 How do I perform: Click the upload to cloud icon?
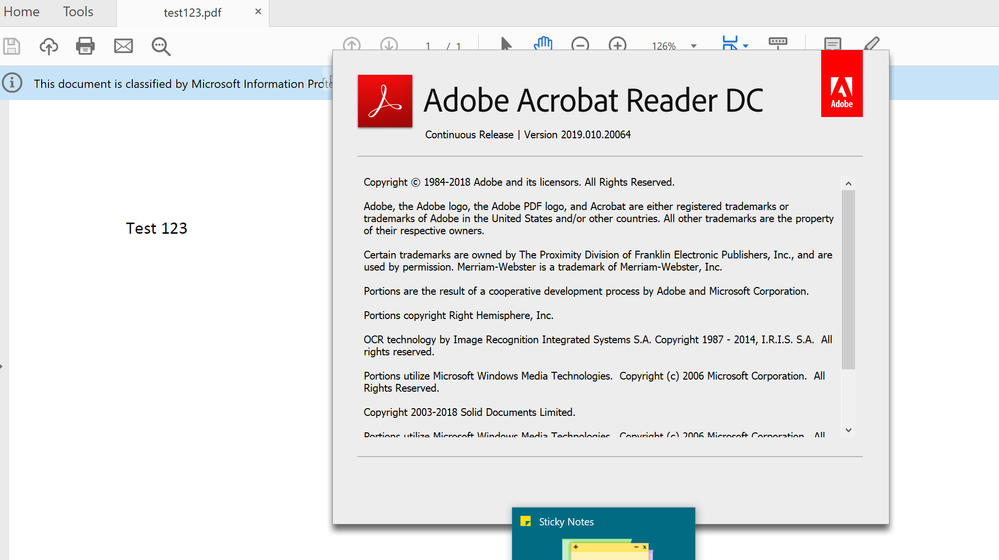coord(48,47)
